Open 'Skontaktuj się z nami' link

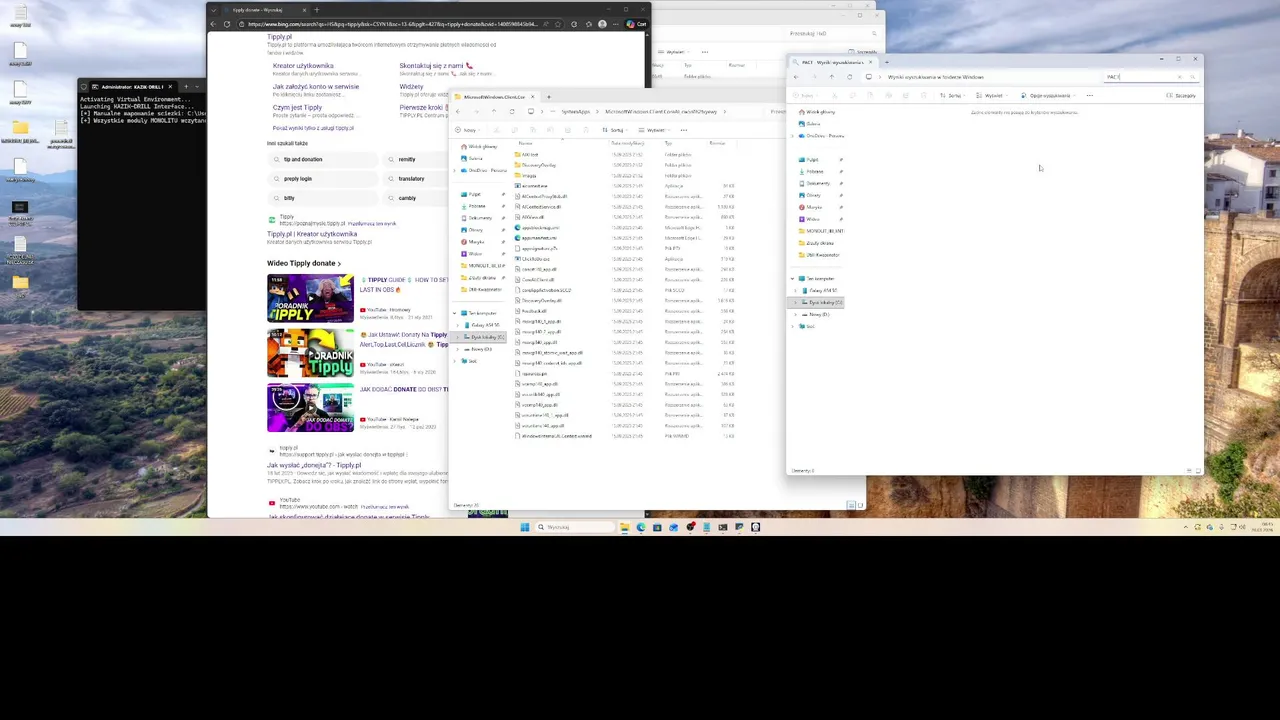coord(436,66)
